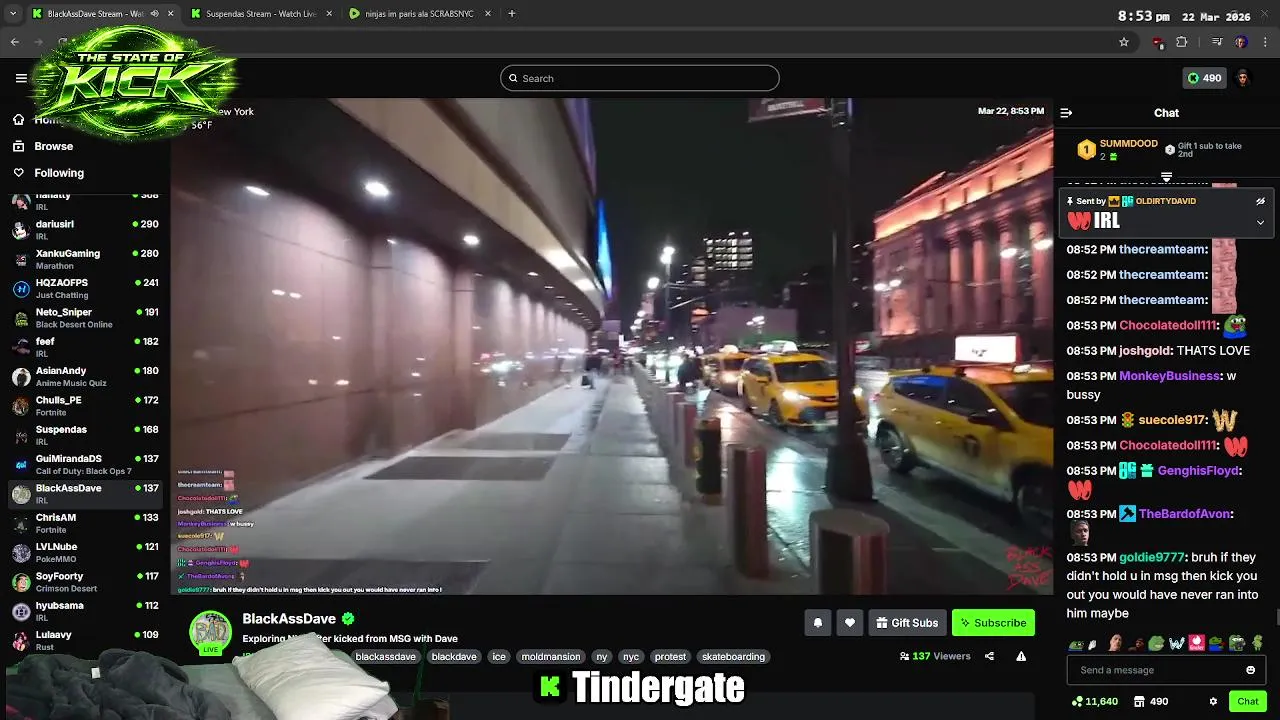Switch to the Suspendas Stream tab

(x=260, y=14)
